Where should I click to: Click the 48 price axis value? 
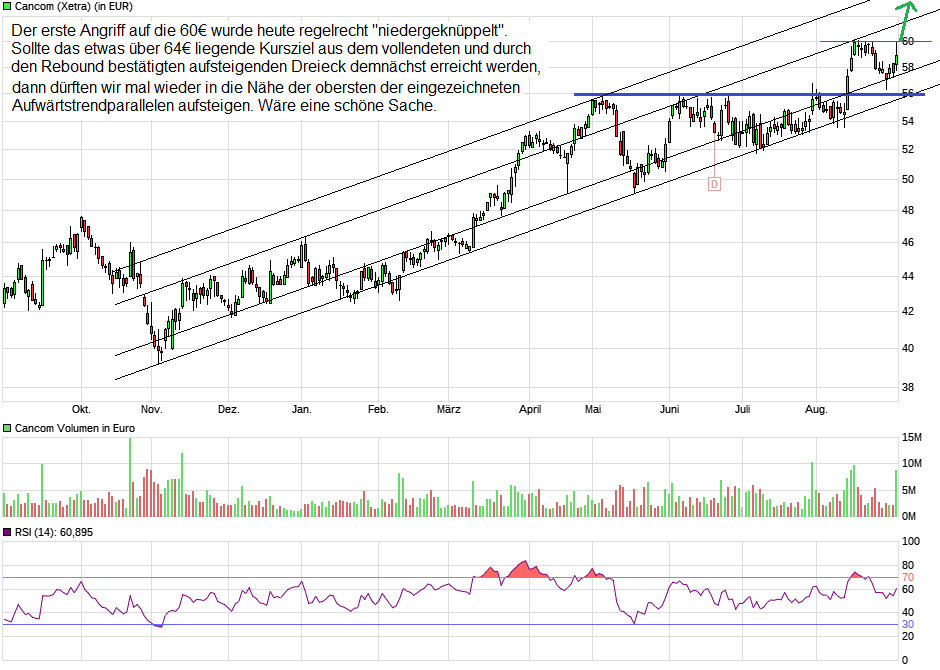[x=908, y=210]
